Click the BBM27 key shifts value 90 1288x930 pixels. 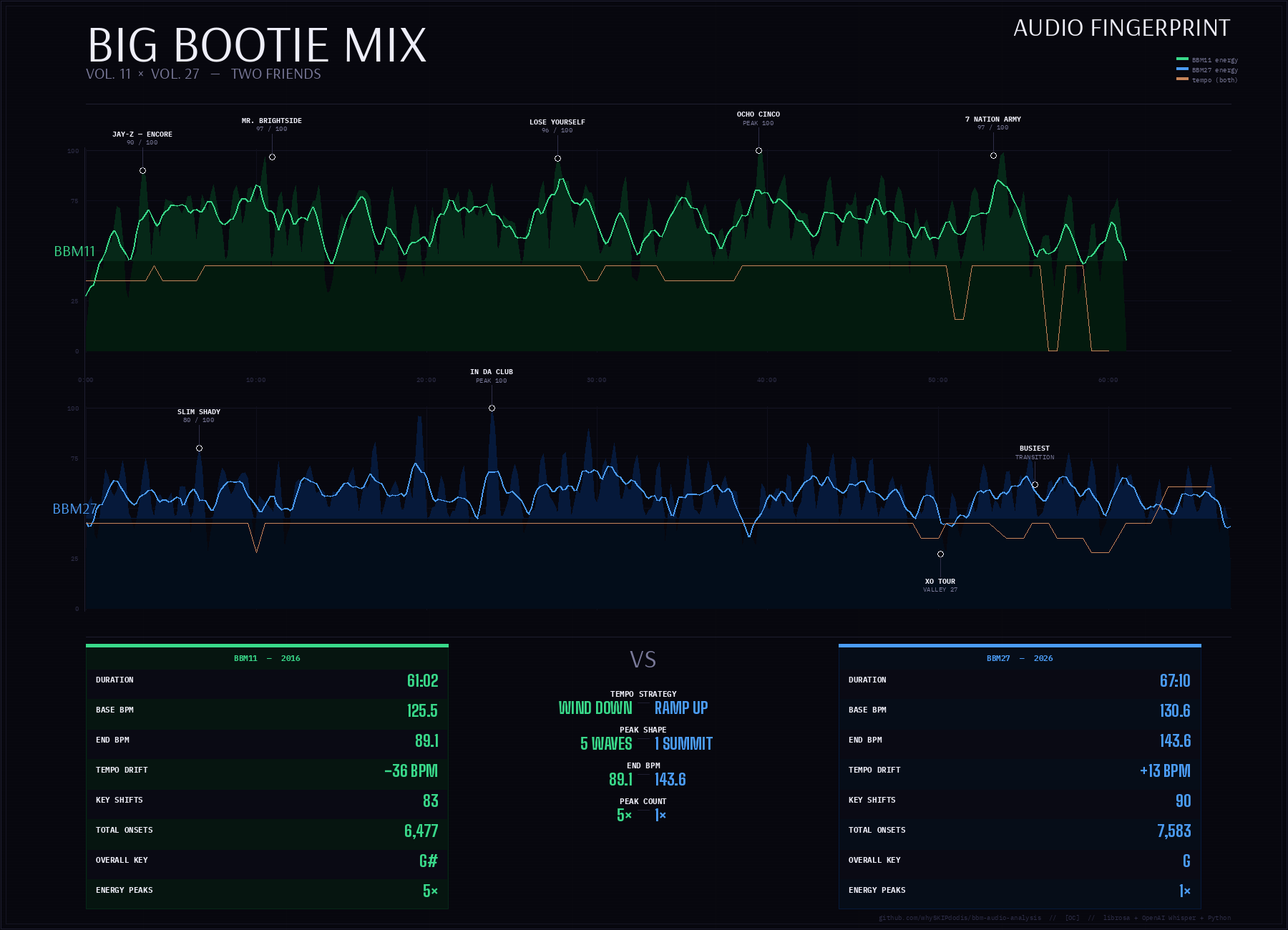coord(1184,801)
